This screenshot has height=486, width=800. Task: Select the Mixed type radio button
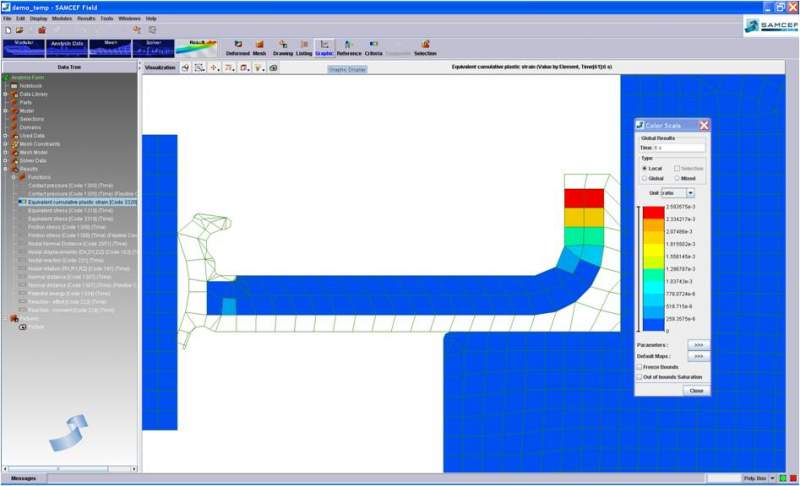click(677, 178)
